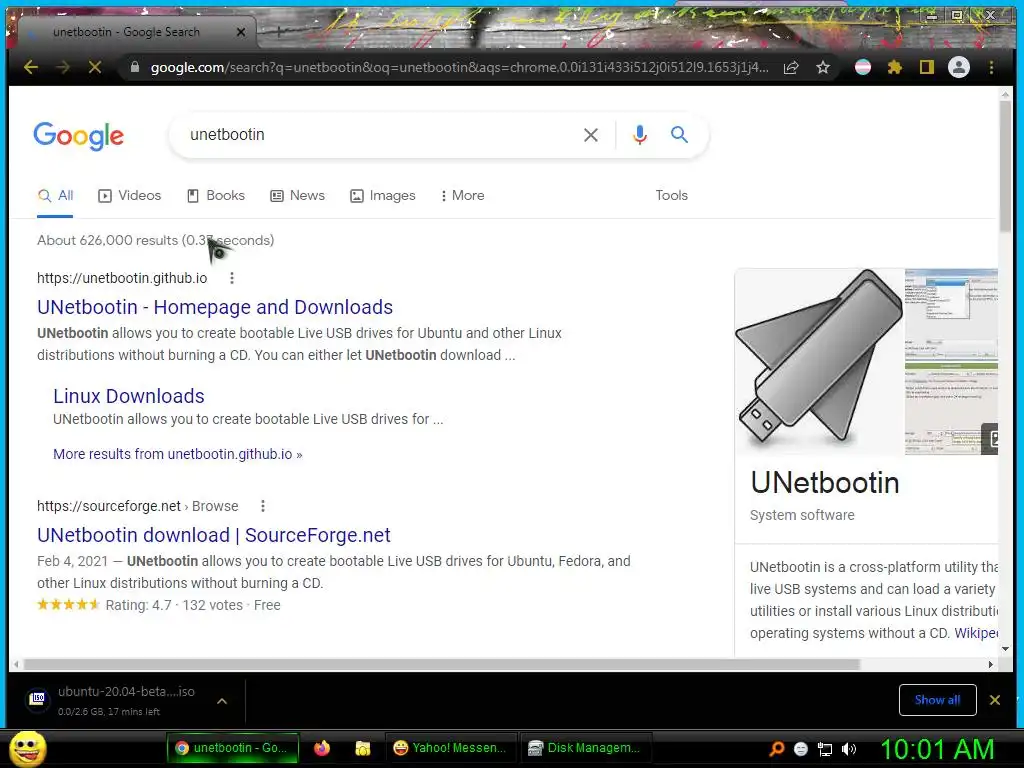This screenshot has height=768, width=1024.
Task: Open a new tab with the plus button
Action: coord(279,31)
